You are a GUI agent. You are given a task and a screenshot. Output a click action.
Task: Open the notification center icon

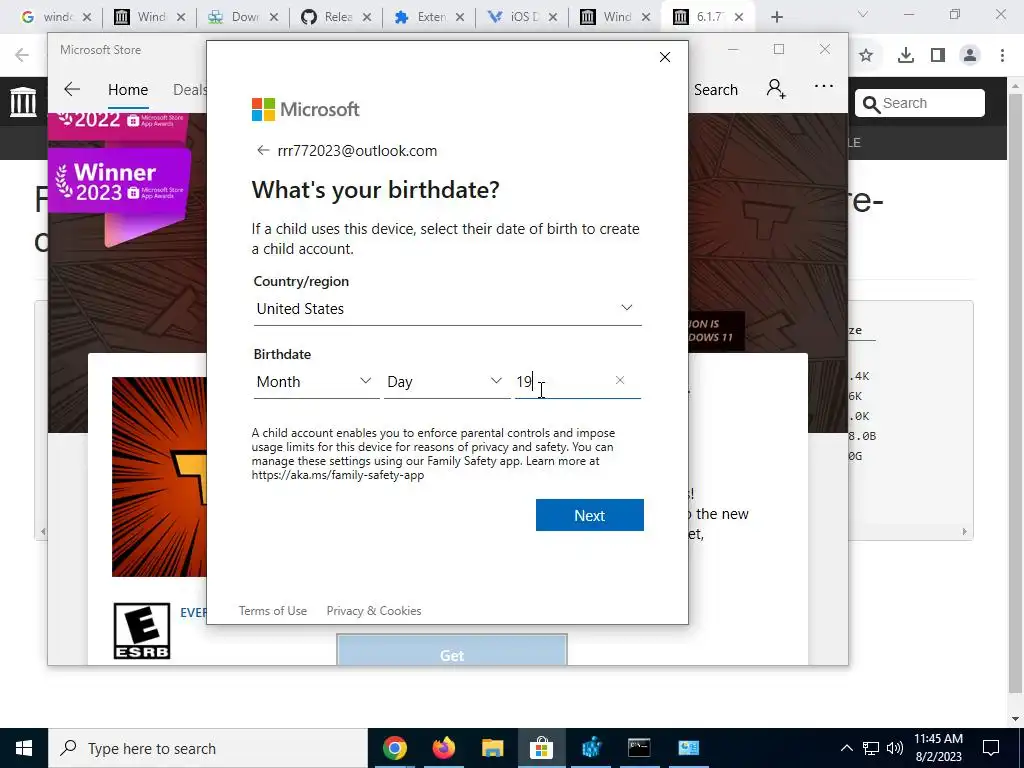991,748
